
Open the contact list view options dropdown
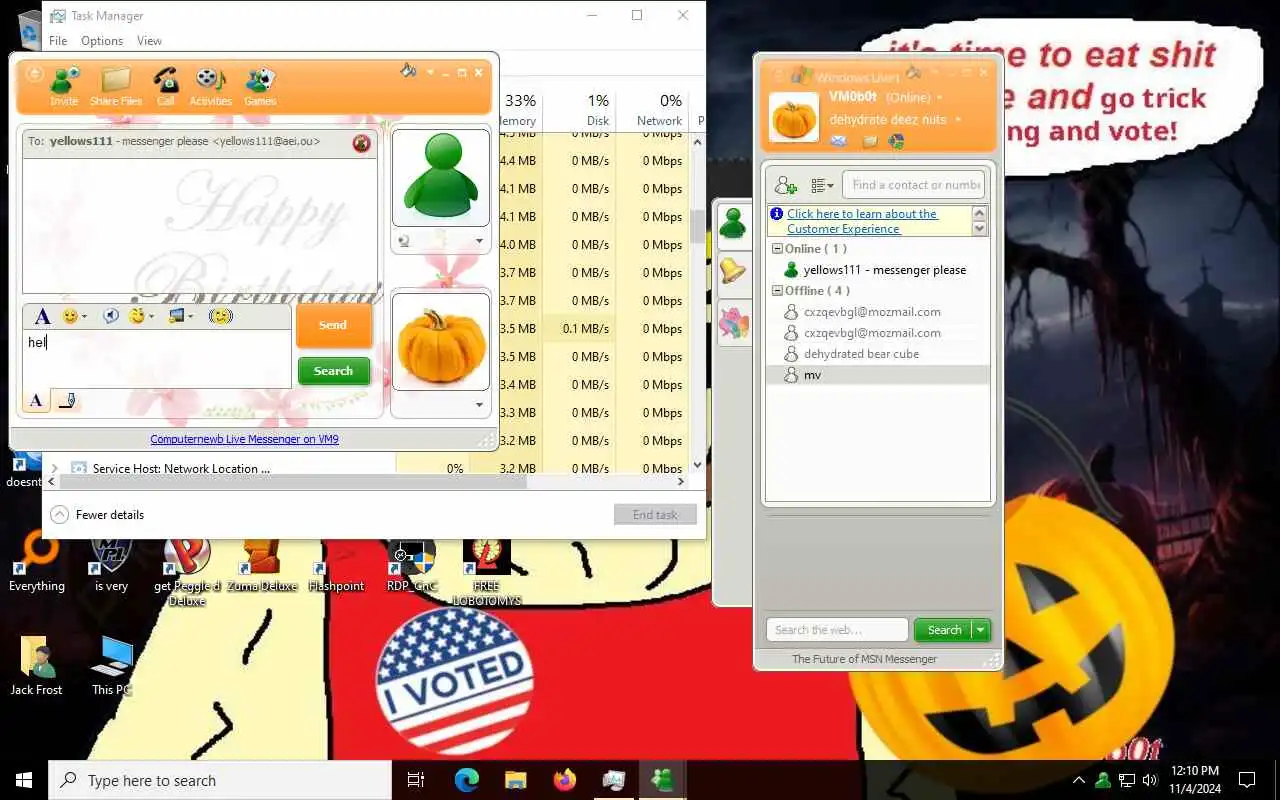coord(822,185)
